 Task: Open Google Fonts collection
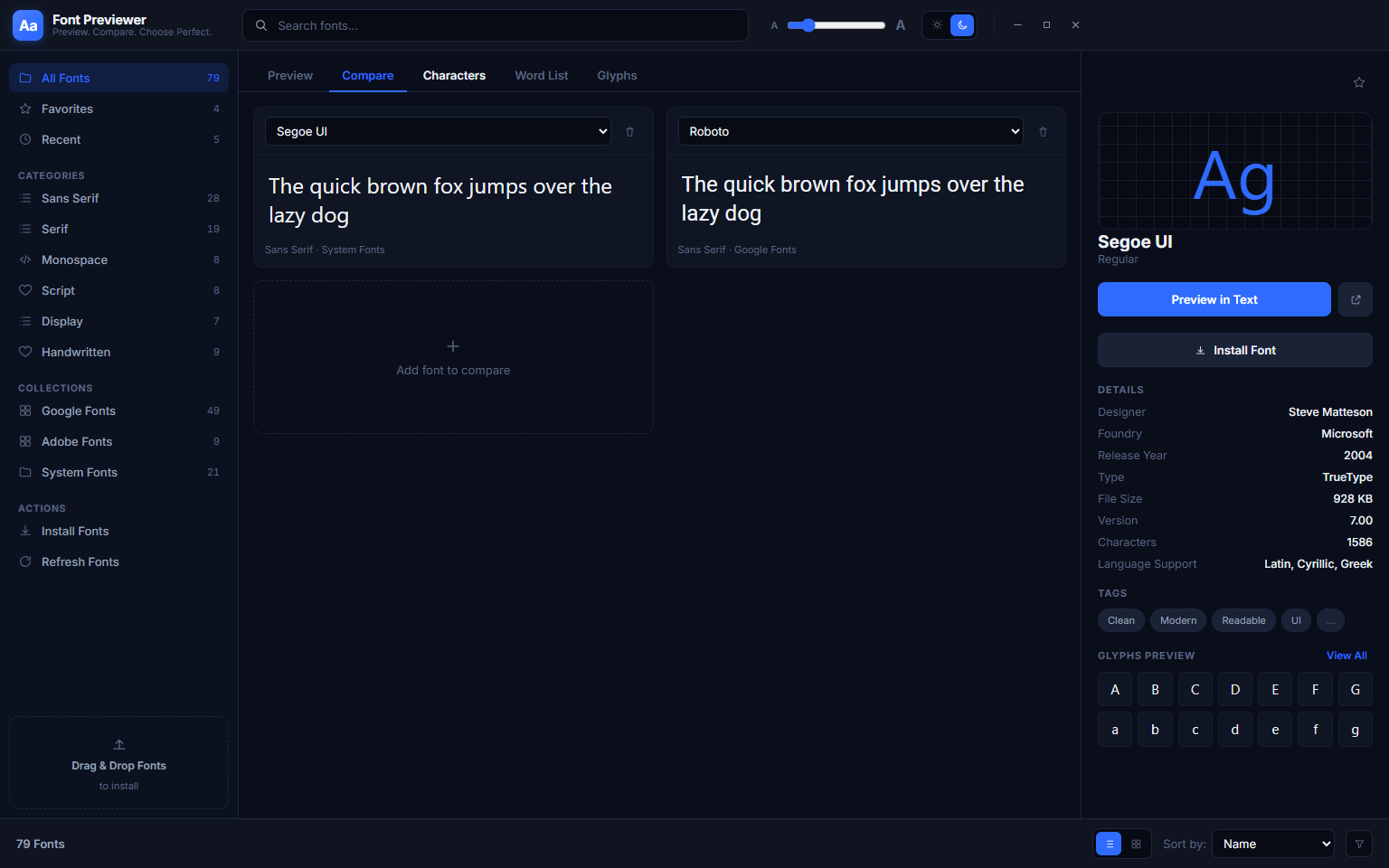pos(119,410)
